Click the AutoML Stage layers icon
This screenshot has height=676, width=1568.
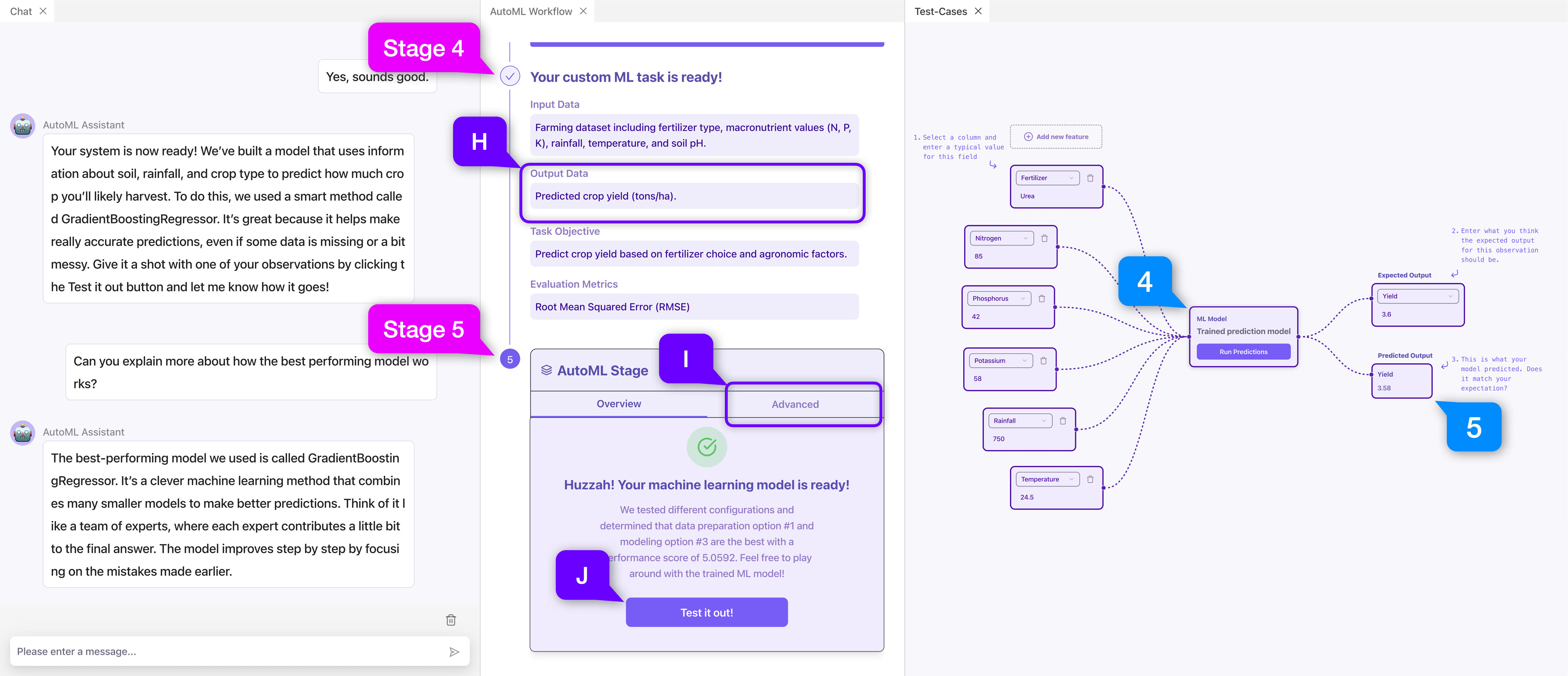[547, 370]
